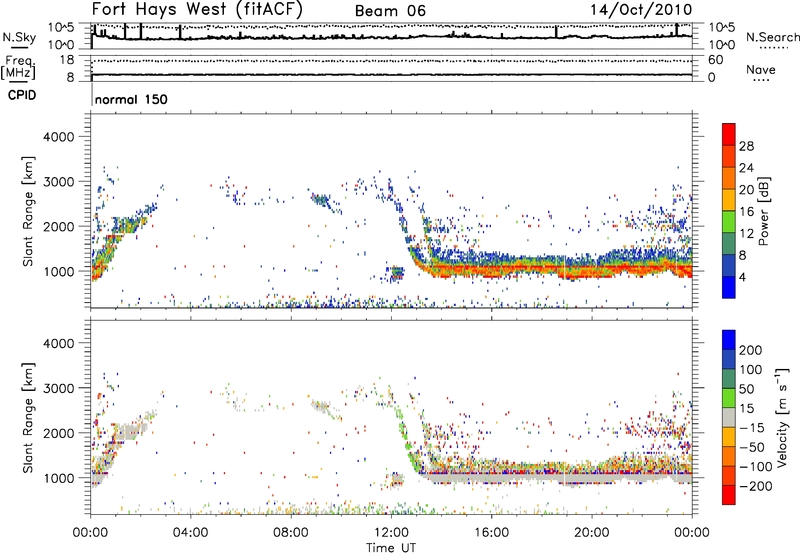Viewport: 800px width, 554px height.
Task: Click the solid frequency line in the Freq panel
Action: coord(391,75)
